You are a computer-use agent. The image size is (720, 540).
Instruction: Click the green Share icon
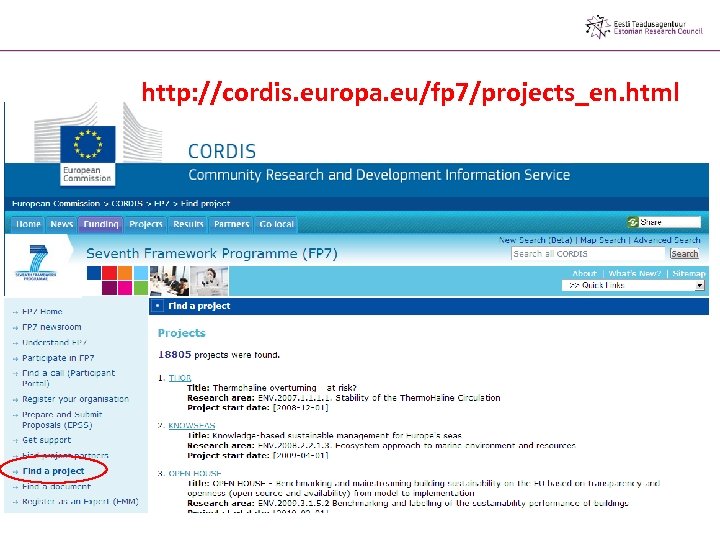[x=633, y=222]
